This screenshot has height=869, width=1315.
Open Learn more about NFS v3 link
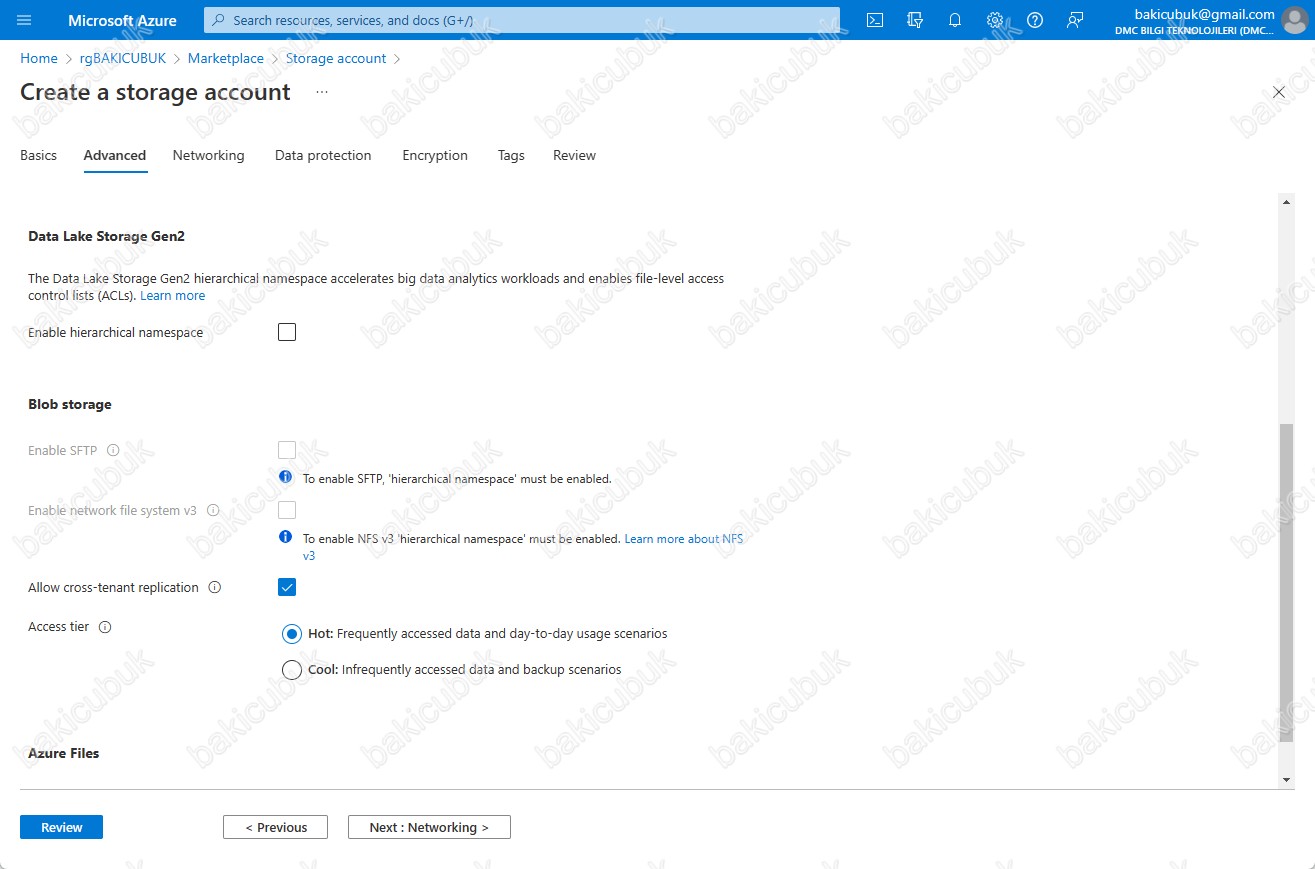[x=684, y=539]
